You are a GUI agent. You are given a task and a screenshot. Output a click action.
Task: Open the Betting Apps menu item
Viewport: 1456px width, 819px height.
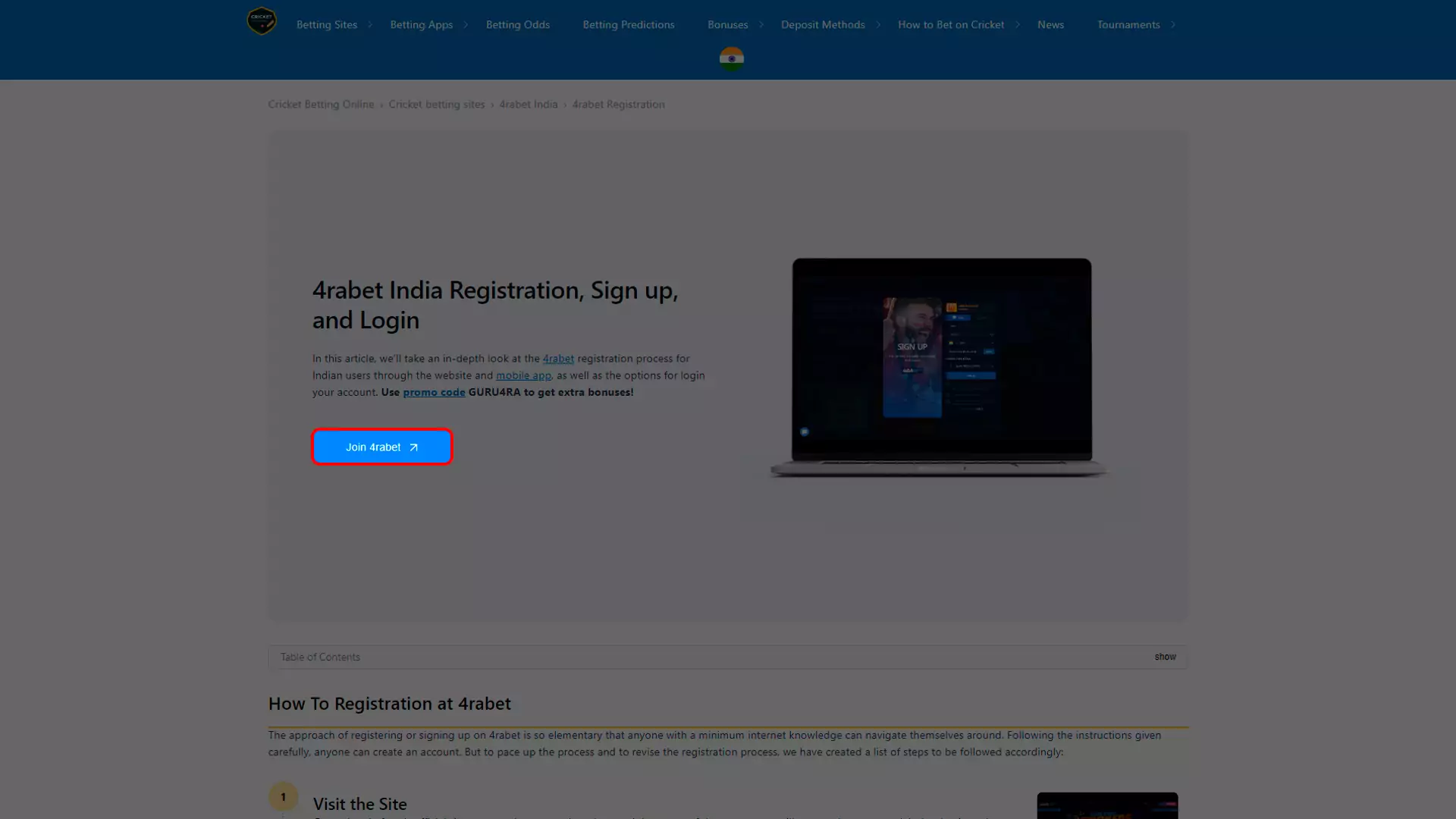point(421,24)
